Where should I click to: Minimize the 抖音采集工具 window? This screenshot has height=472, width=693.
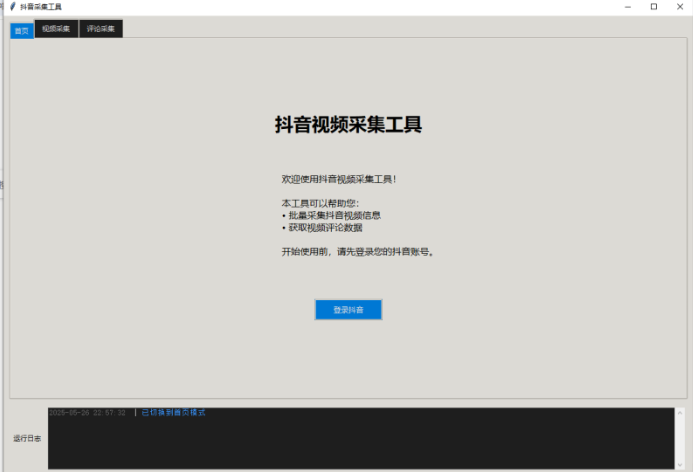coord(628,7)
